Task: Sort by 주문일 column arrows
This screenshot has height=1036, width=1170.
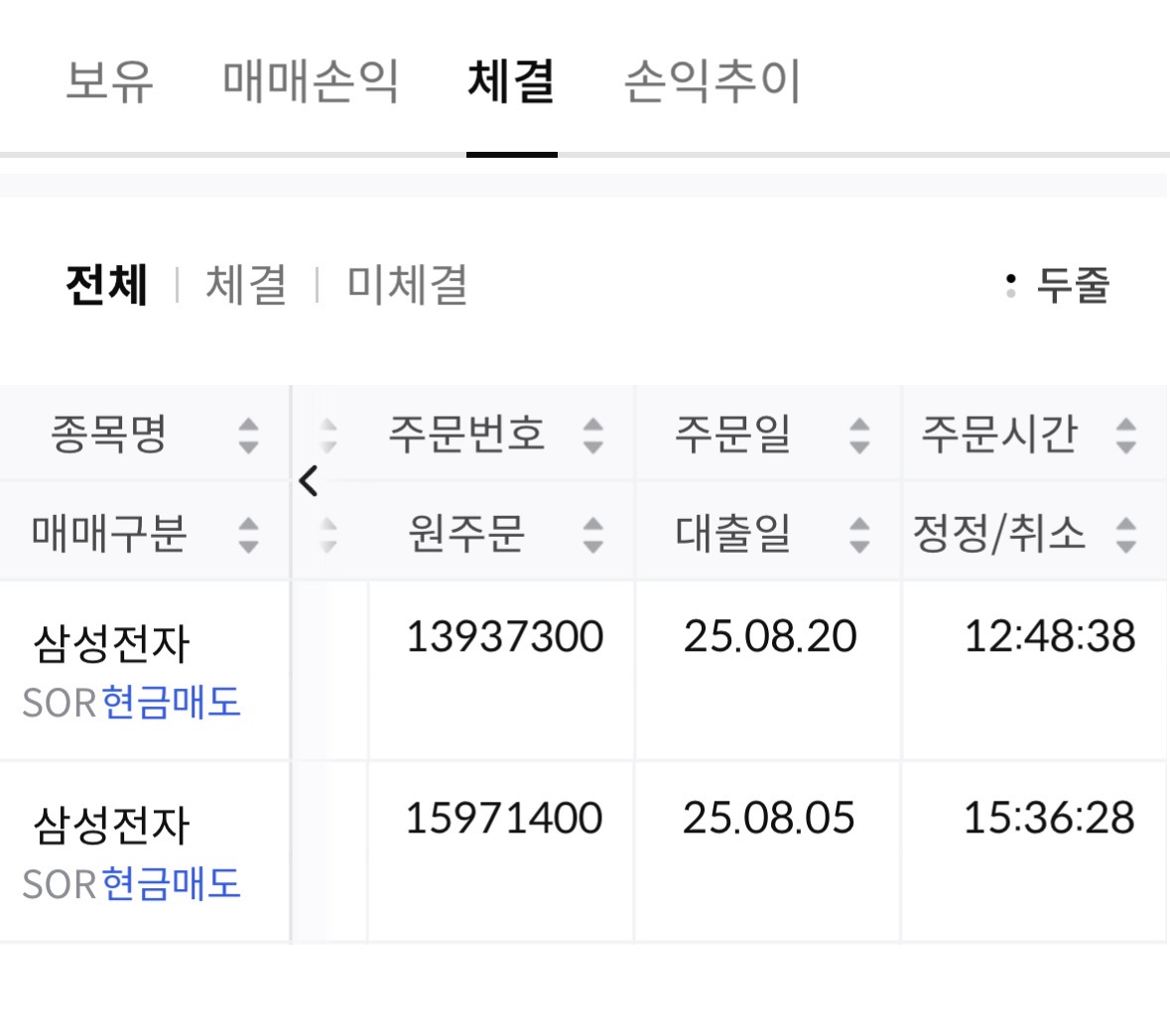Action: tap(859, 435)
